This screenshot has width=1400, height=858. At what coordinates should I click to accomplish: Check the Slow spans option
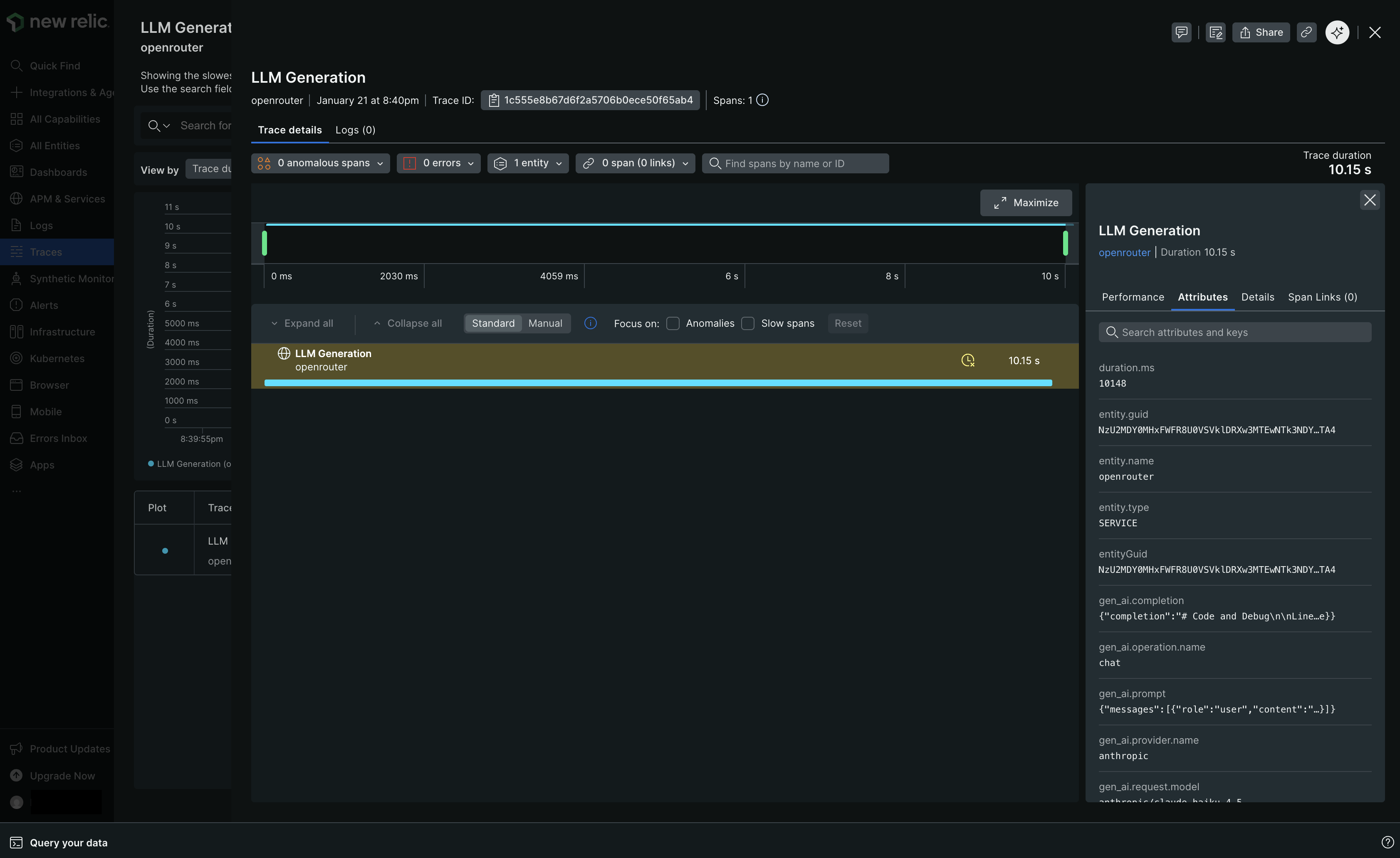[x=748, y=323]
